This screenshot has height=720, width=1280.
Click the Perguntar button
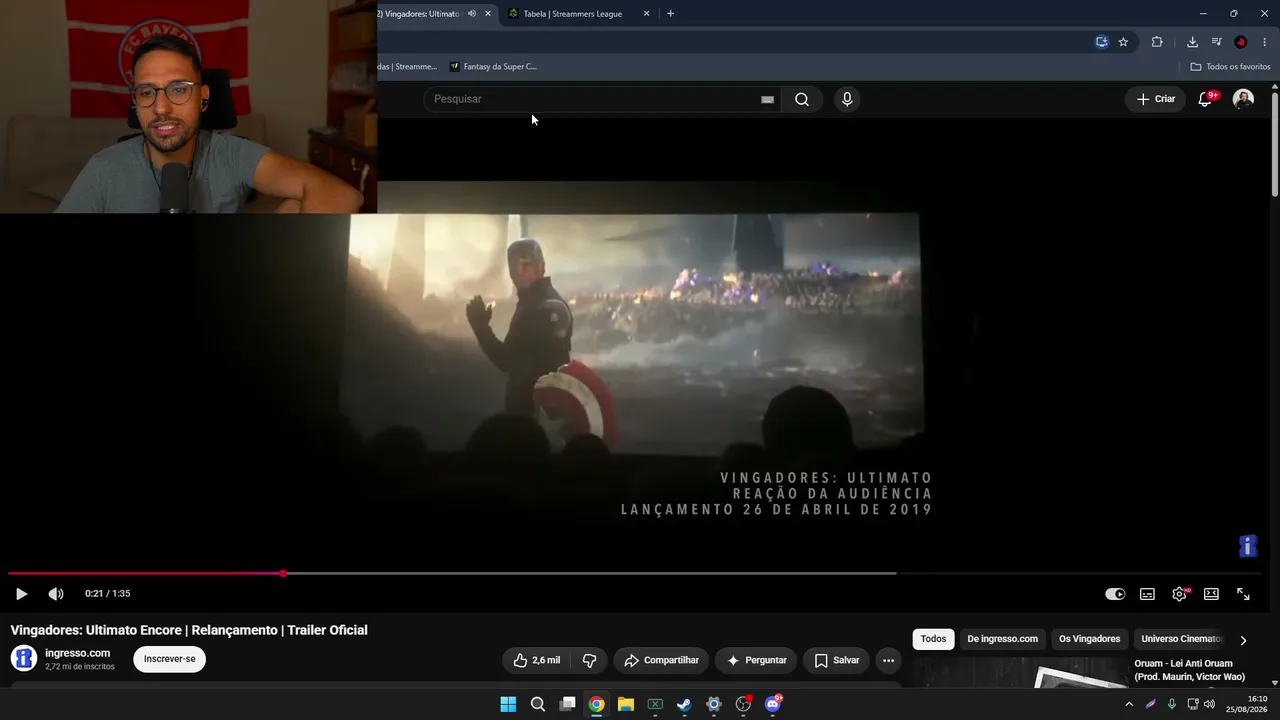[x=756, y=660]
